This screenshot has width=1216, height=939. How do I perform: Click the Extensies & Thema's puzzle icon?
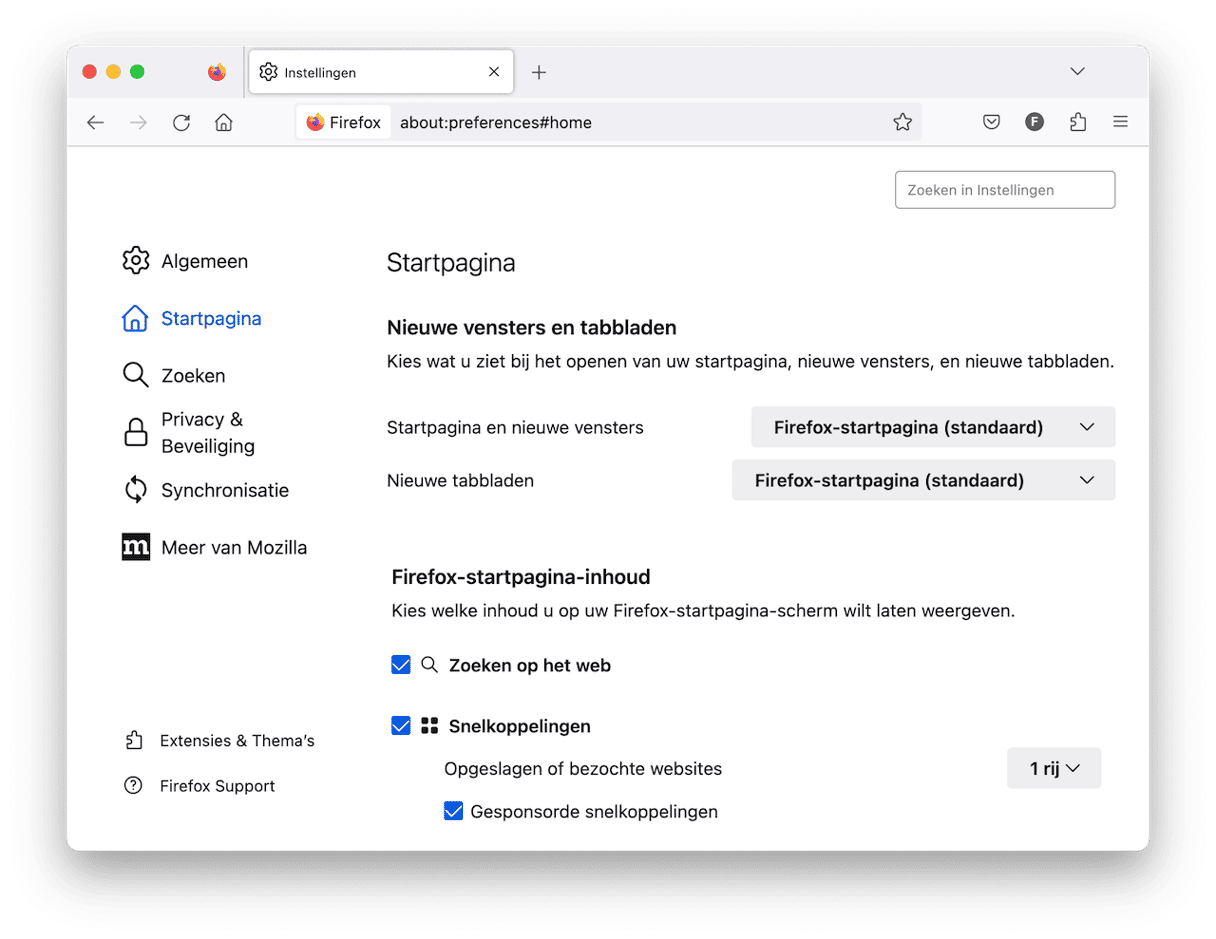pos(134,740)
